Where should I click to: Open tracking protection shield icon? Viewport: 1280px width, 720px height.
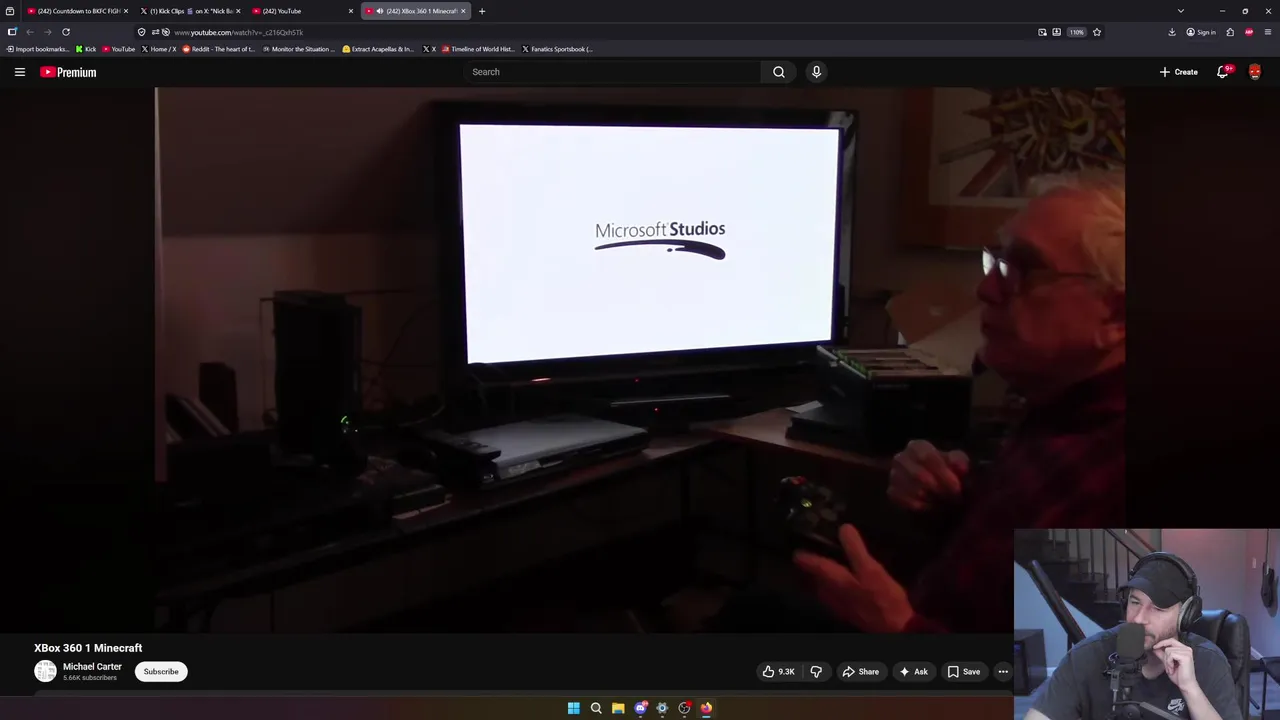(x=142, y=32)
